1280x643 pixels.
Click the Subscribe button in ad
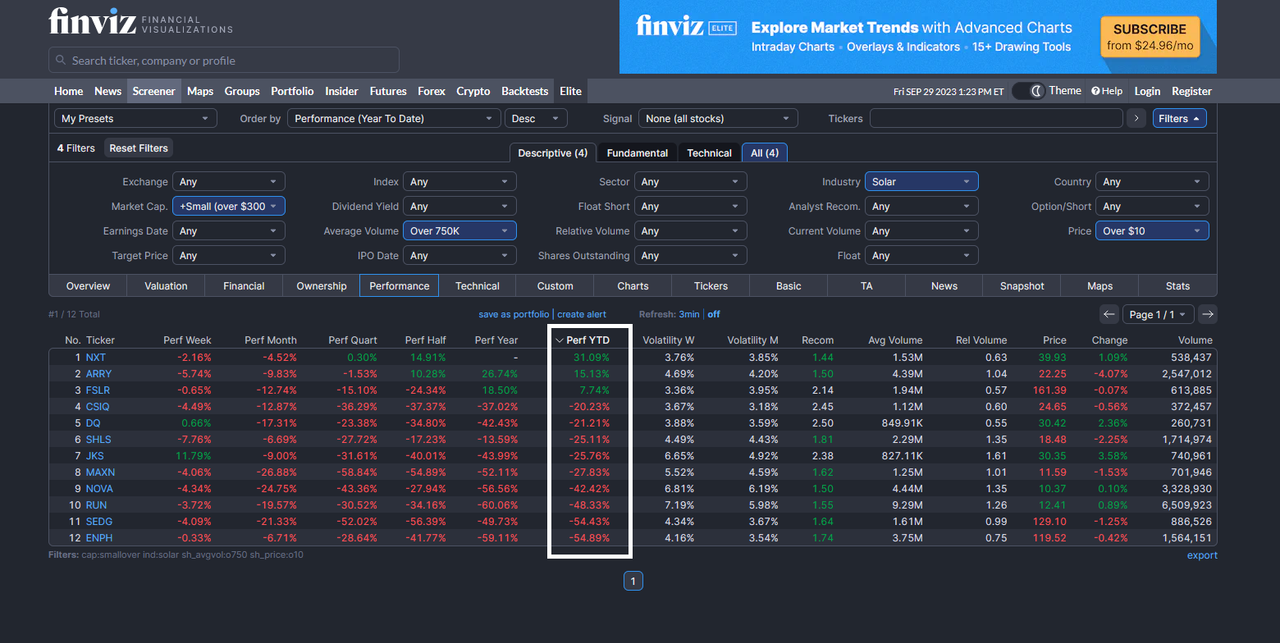(1150, 36)
